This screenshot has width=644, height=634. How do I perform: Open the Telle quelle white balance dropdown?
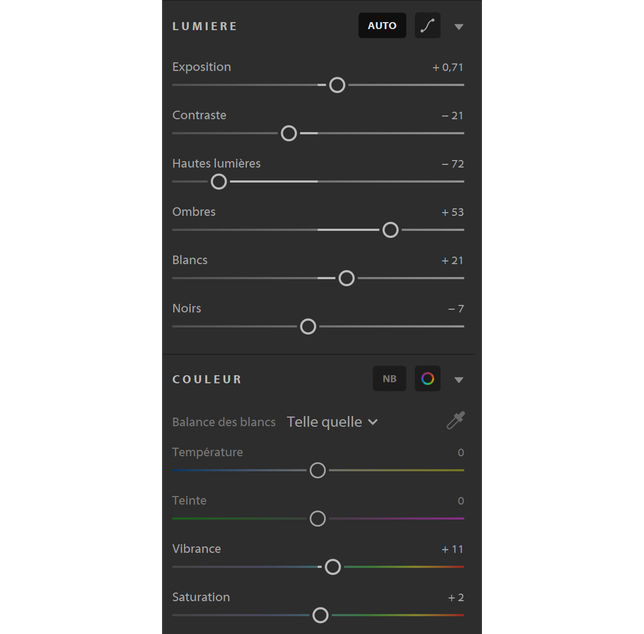(x=332, y=422)
